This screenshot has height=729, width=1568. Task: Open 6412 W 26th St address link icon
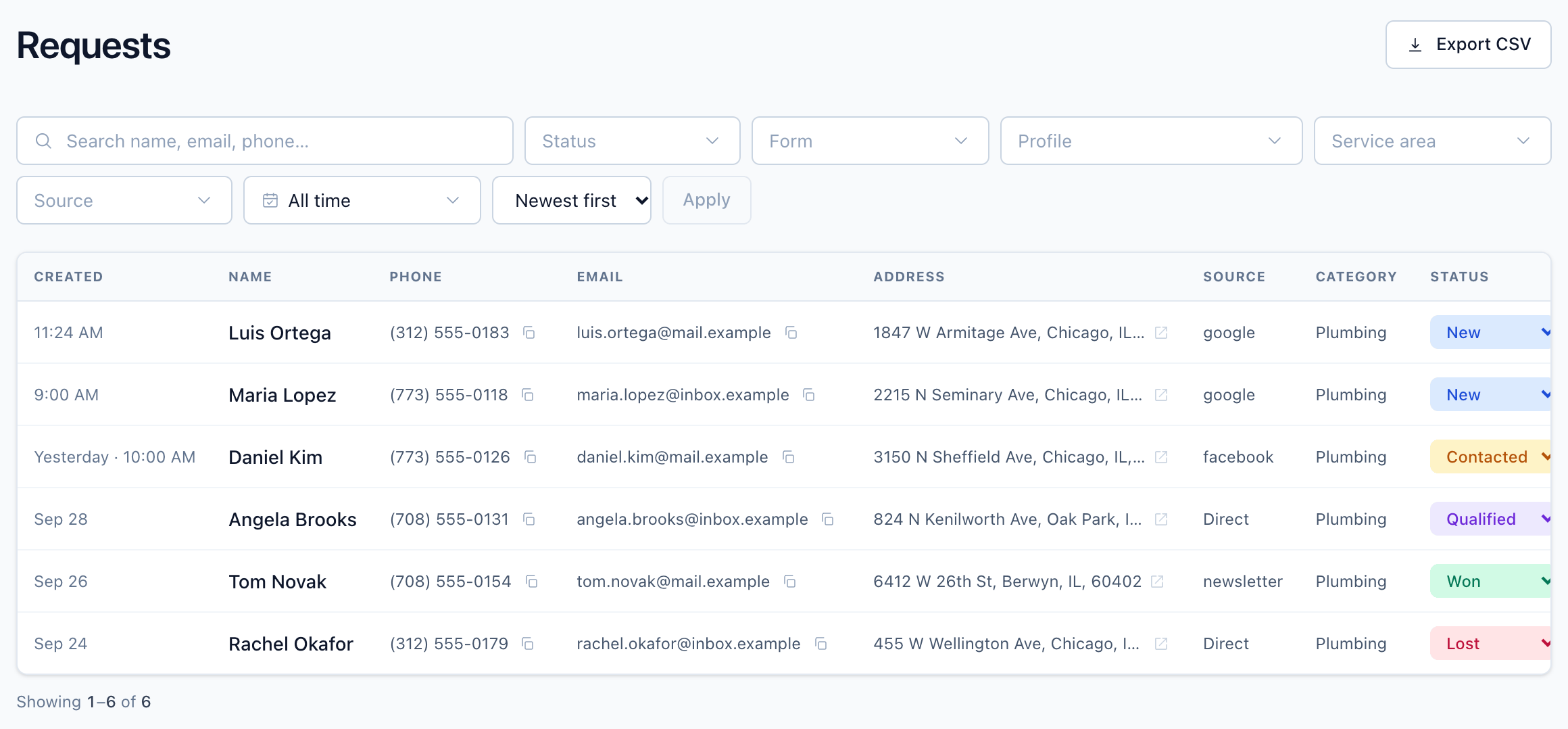pos(1157,582)
